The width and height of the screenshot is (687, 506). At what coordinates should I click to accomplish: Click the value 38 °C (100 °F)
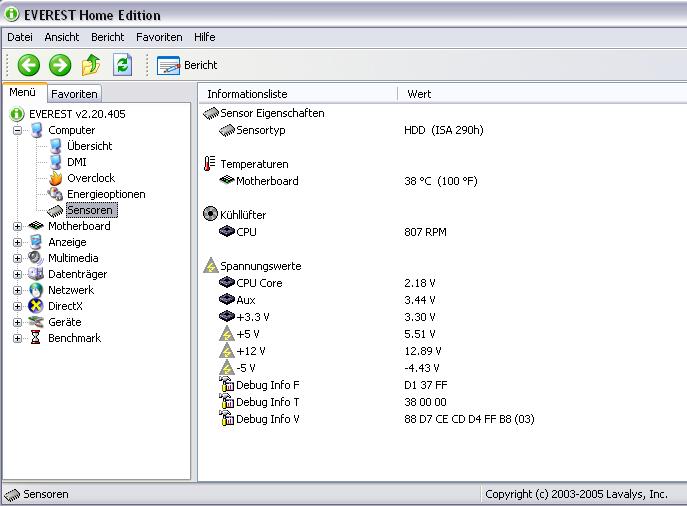pyautogui.click(x=441, y=181)
